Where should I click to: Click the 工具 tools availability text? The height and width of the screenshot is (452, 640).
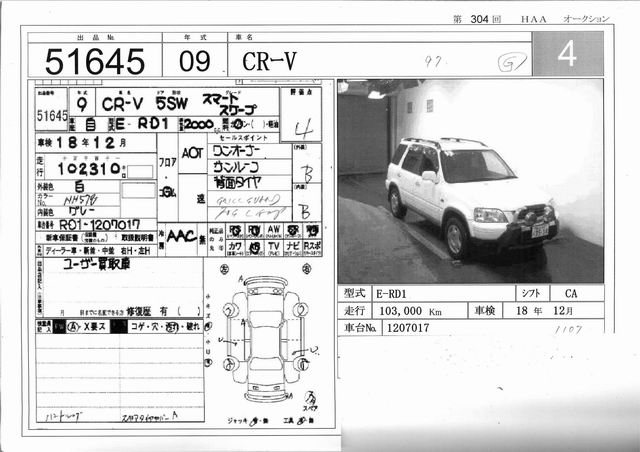299,421
